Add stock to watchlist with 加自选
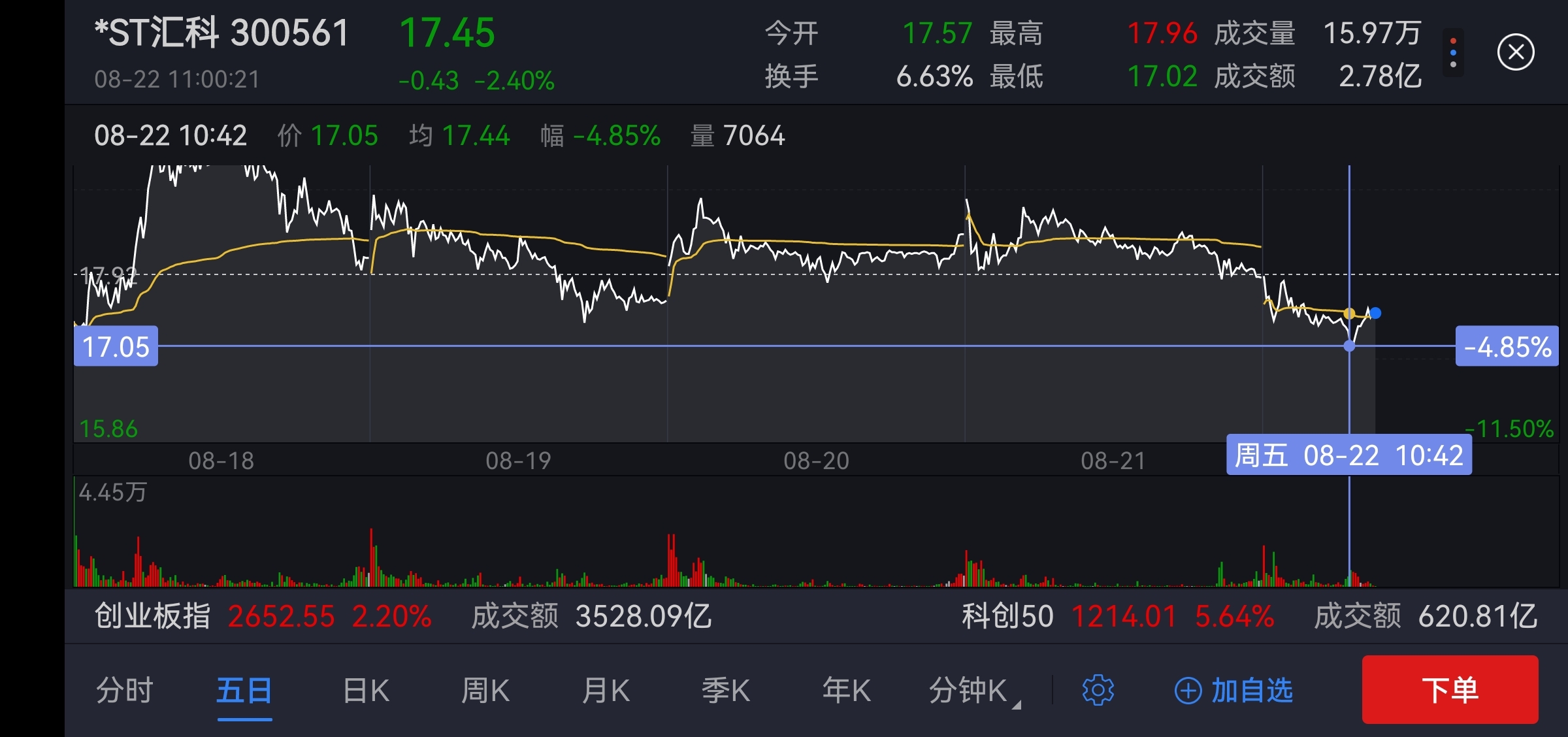This screenshot has width=1568, height=737. (1233, 690)
